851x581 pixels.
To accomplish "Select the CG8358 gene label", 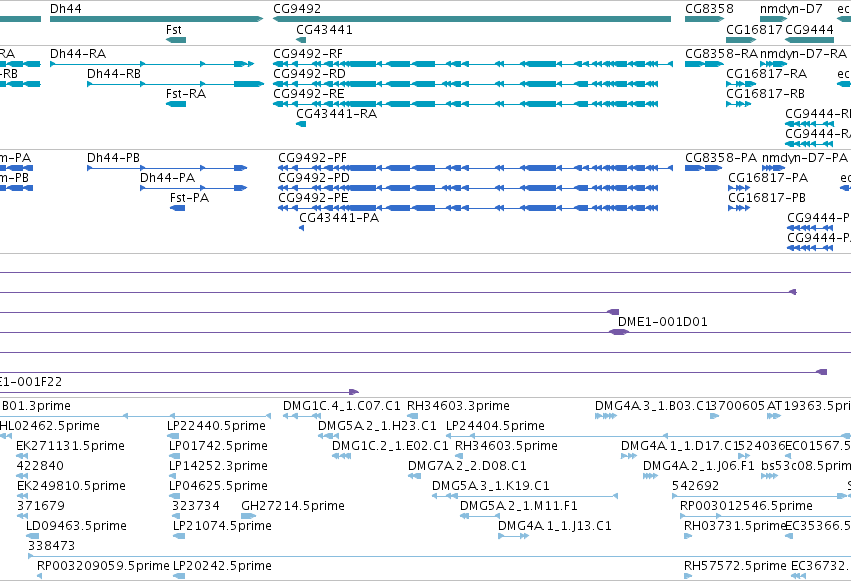I will tap(709, 9).
